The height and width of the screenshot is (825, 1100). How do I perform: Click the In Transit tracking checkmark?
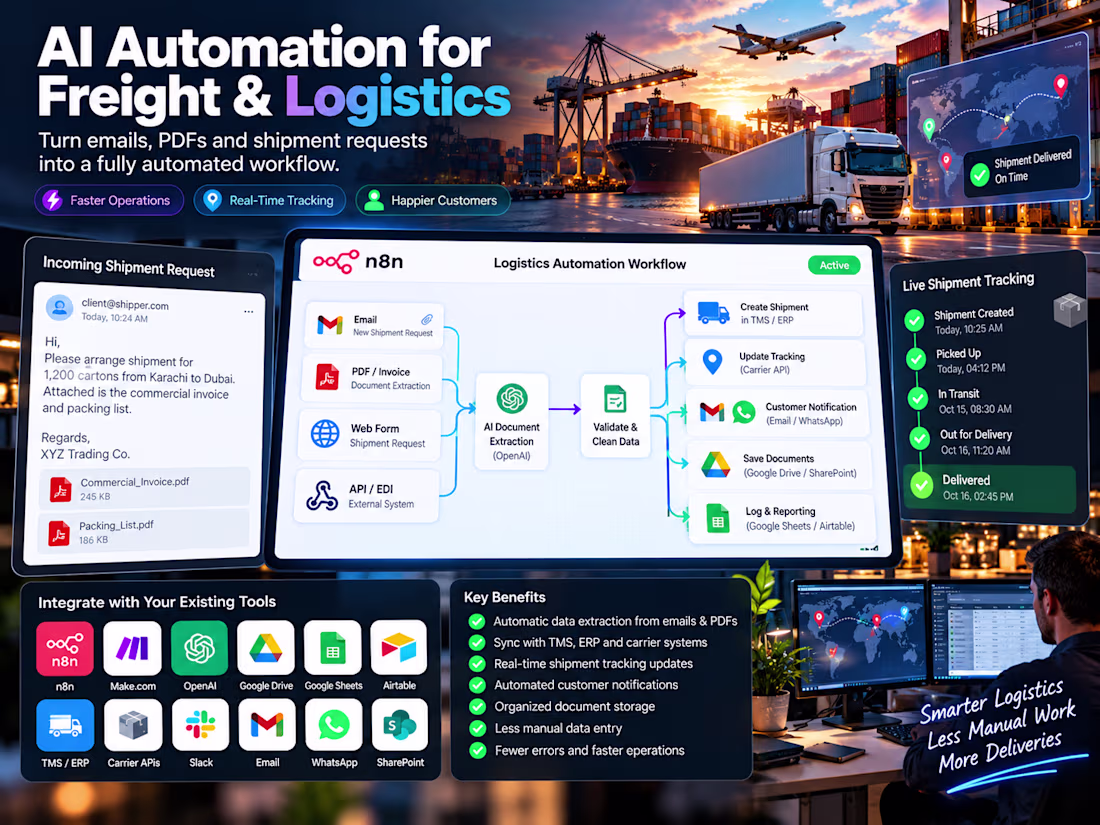pyautogui.click(x=918, y=398)
